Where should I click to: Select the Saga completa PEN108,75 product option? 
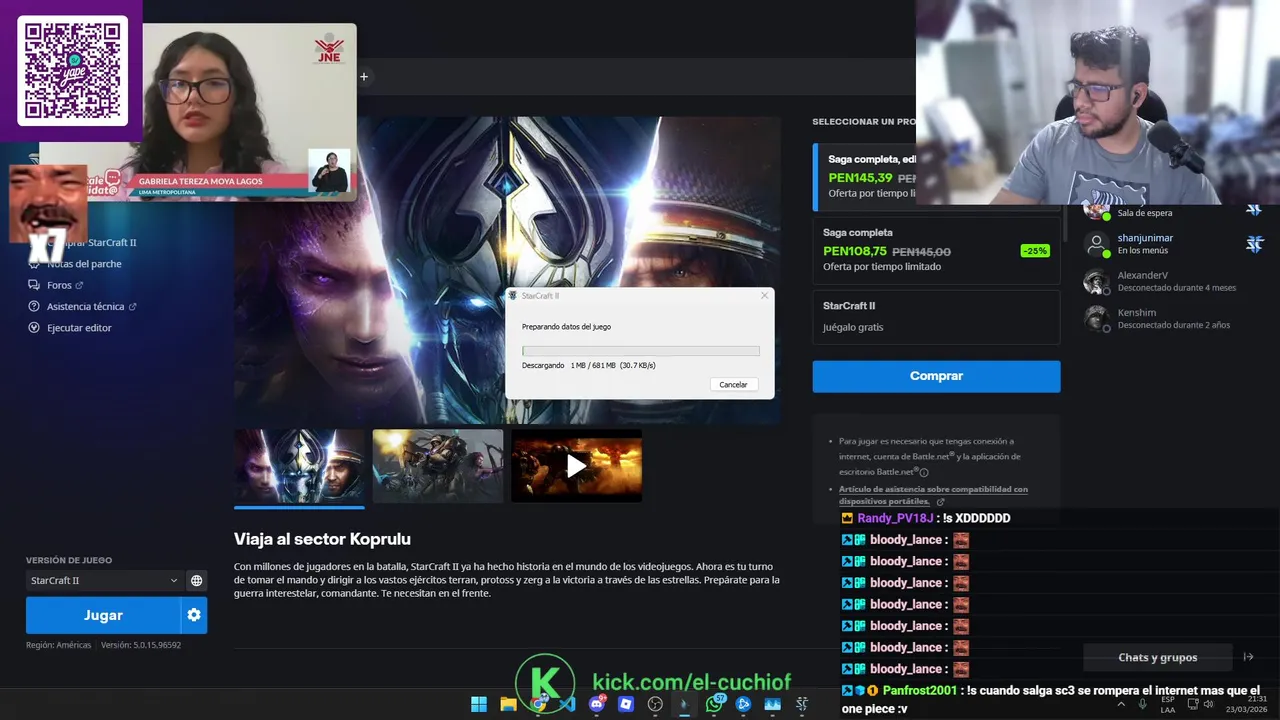click(x=936, y=250)
